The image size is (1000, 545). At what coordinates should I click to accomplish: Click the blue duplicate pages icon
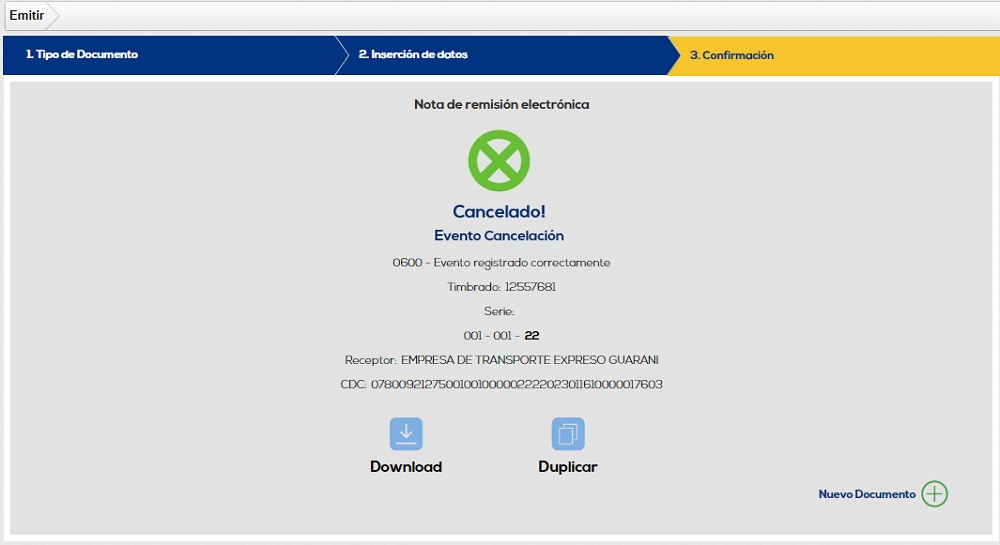tap(568, 434)
